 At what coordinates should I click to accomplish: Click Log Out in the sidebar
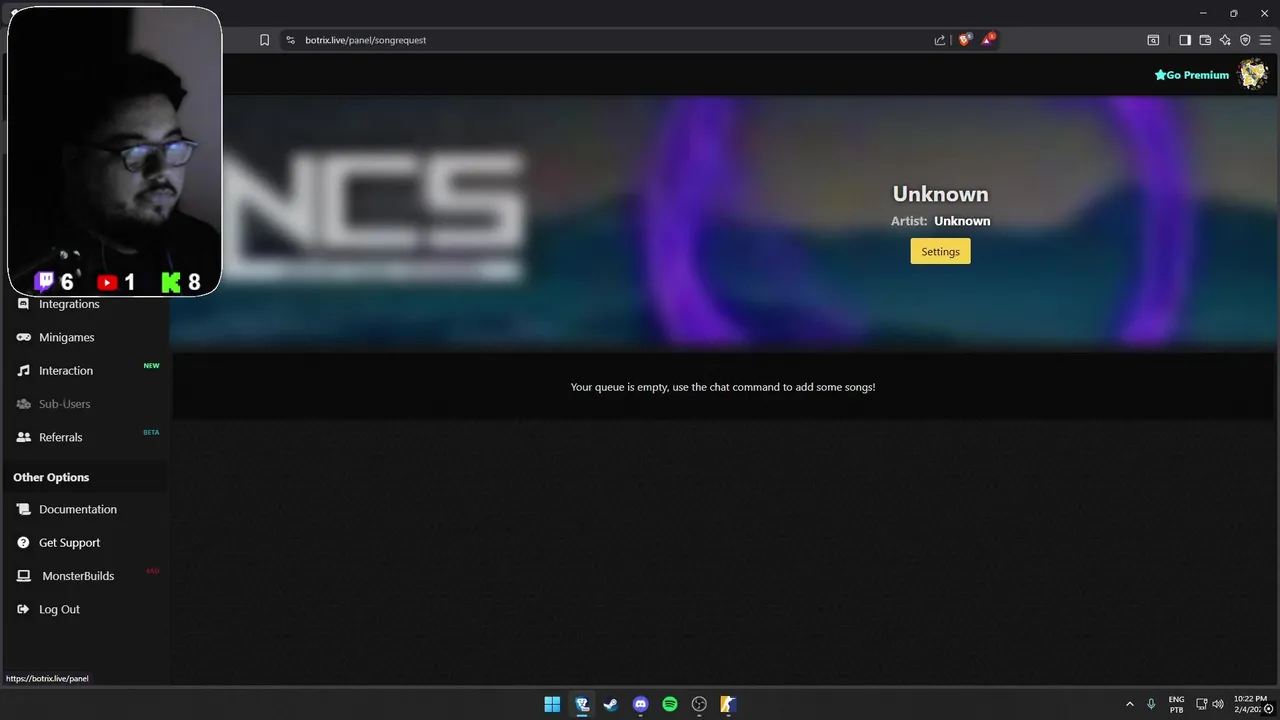point(59,609)
